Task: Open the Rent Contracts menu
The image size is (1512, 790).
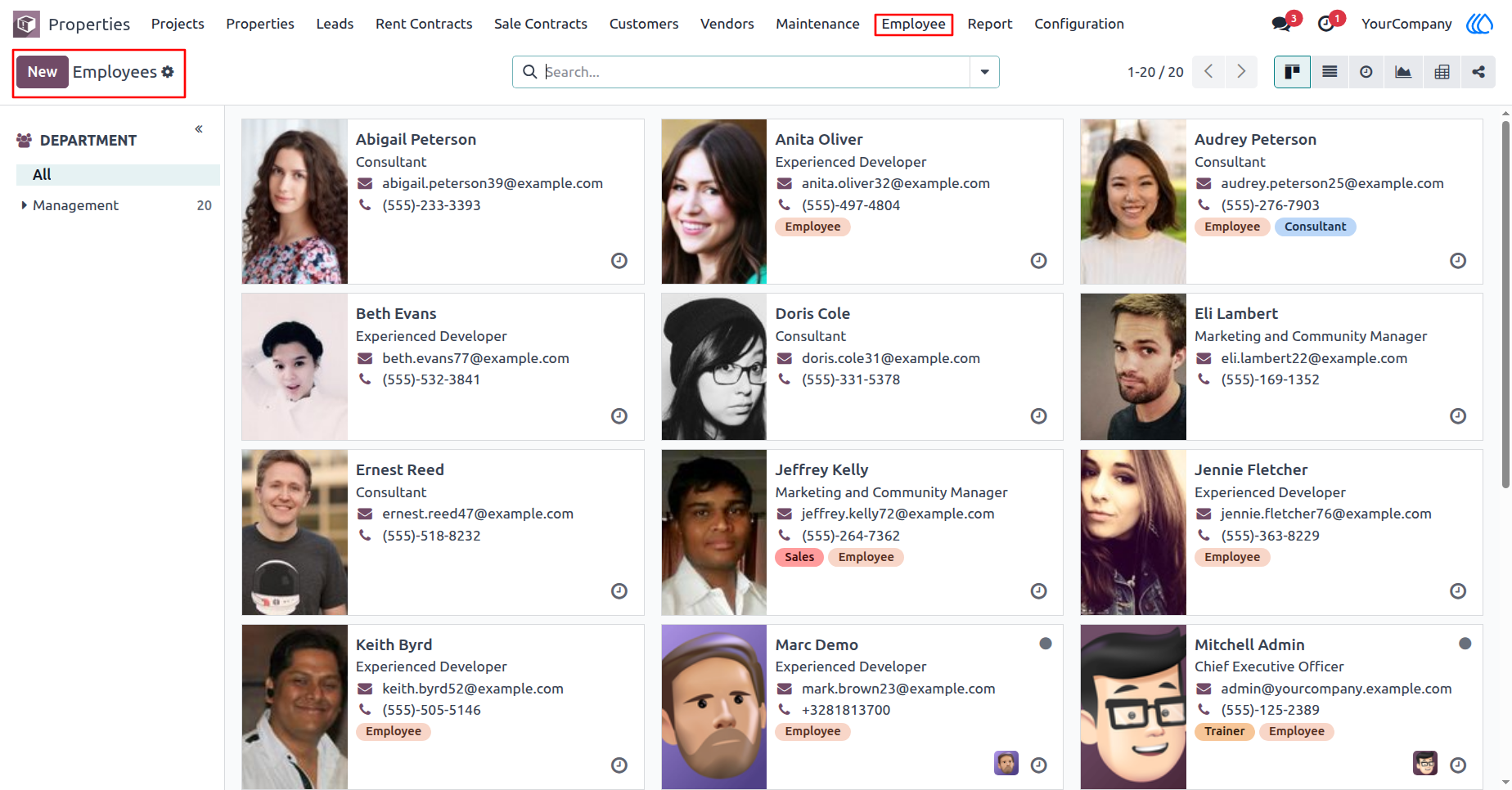Action: pos(424,24)
